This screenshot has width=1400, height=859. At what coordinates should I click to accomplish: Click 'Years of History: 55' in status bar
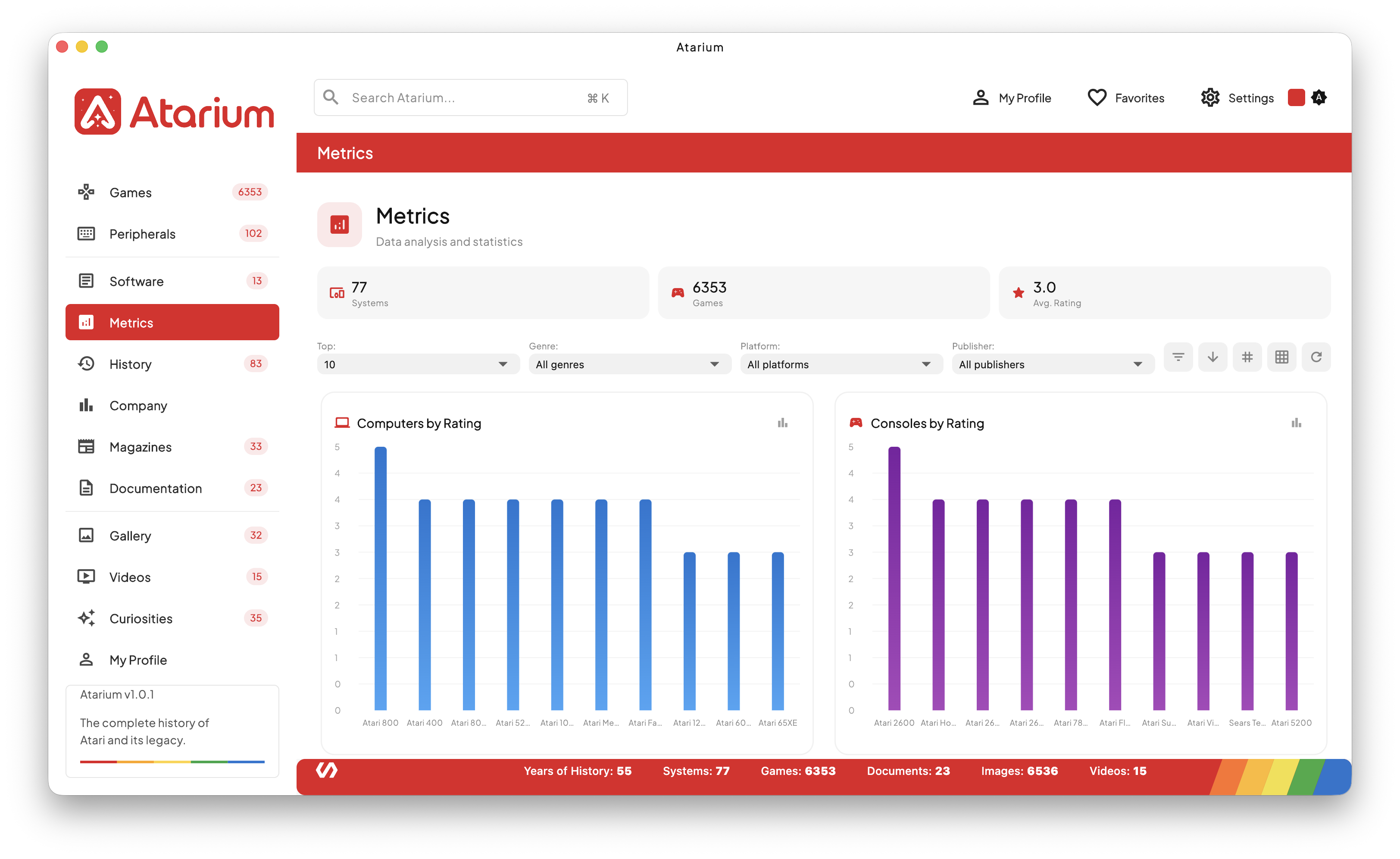pos(578,771)
